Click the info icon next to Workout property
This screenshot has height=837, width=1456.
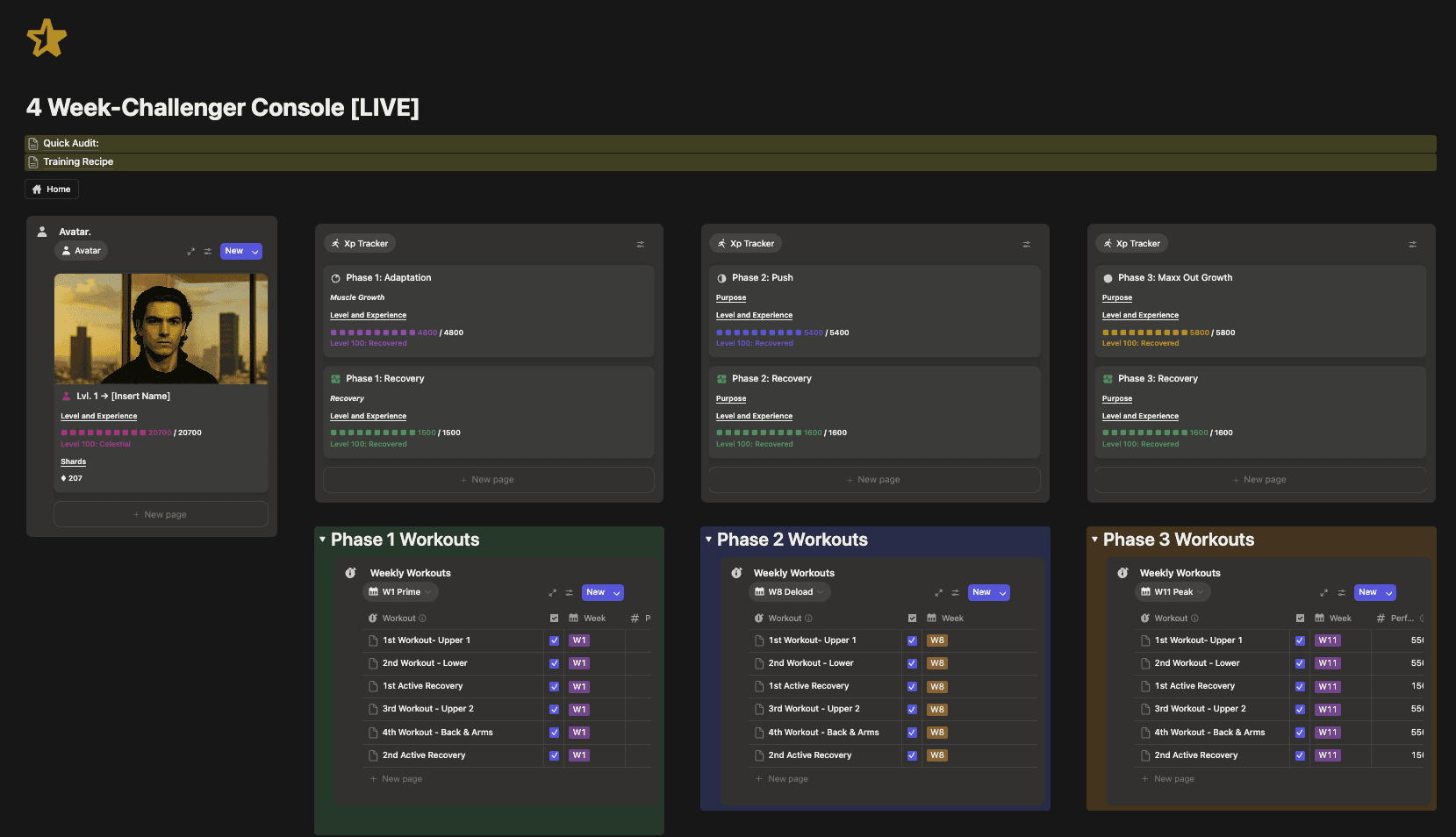click(x=423, y=618)
